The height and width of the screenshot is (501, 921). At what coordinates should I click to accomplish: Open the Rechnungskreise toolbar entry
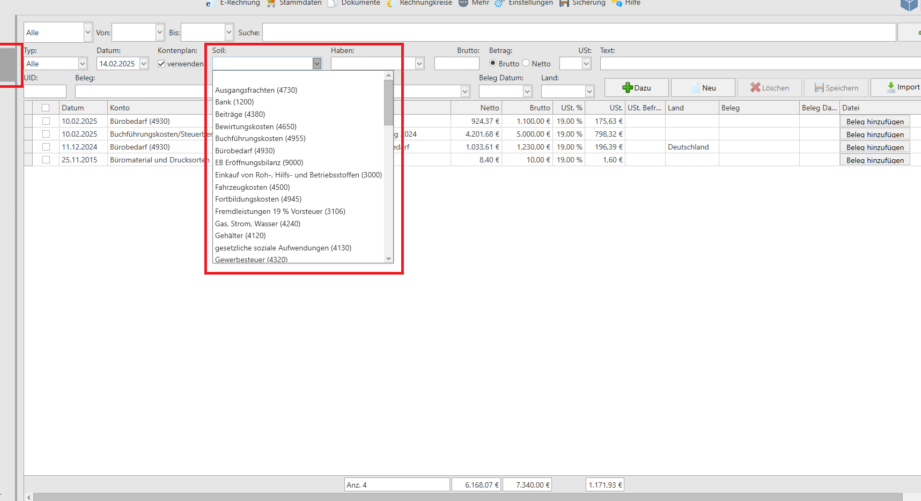tap(419, 4)
